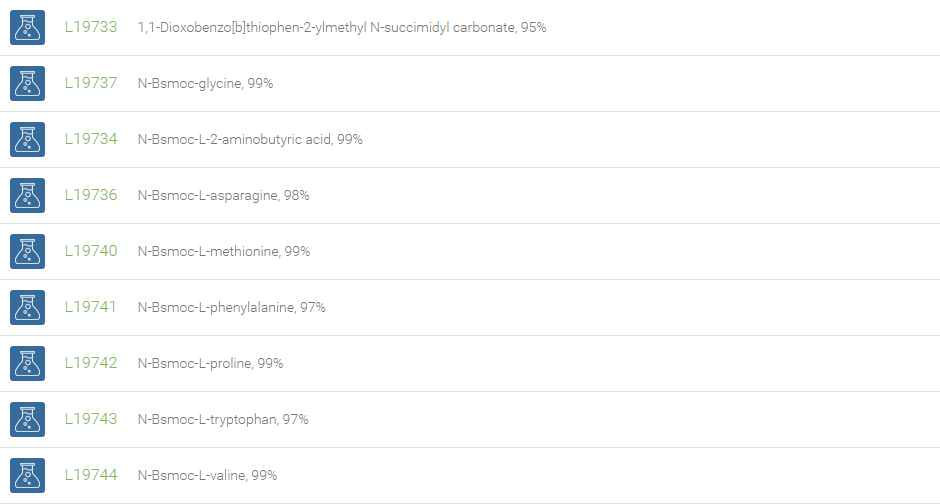940x504 pixels.
Task: Click the L19740 product number
Action: coord(91,251)
